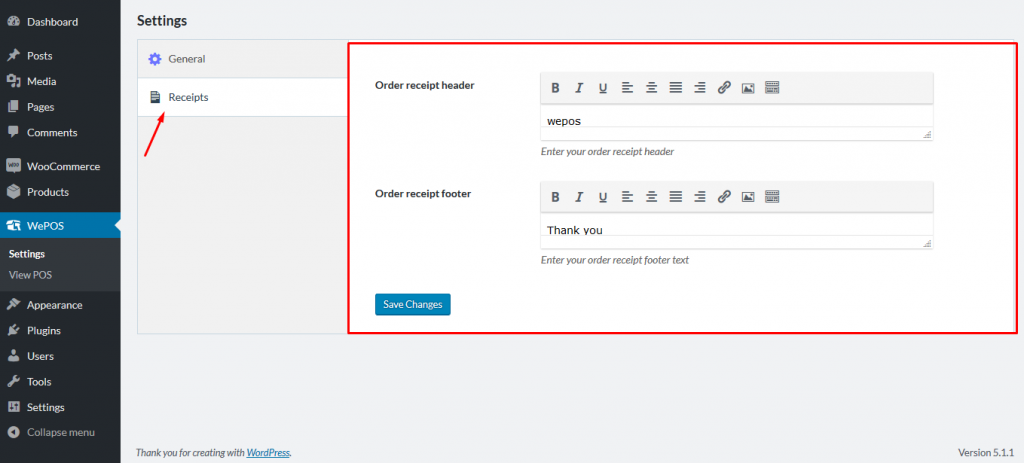Insert link in Order receipt header editor
Image resolution: width=1024 pixels, height=463 pixels.
click(724, 88)
